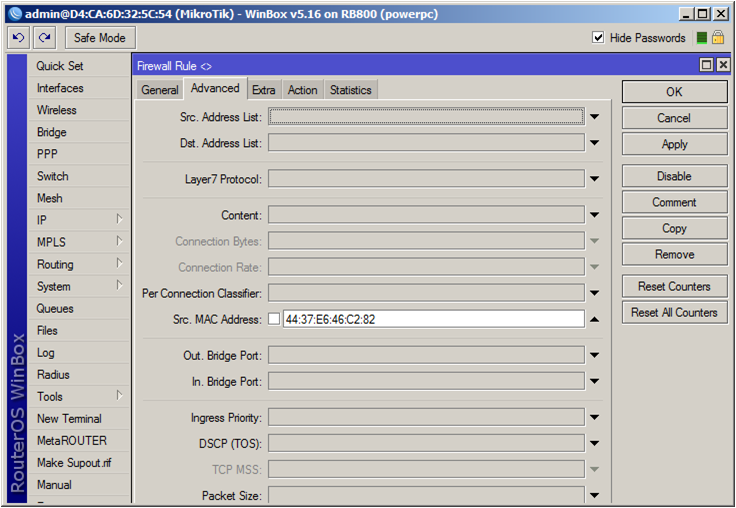736x508 pixels.
Task: Expand the Layer7 Protocol dropdown arrow
Action: click(x=594, y=179)
